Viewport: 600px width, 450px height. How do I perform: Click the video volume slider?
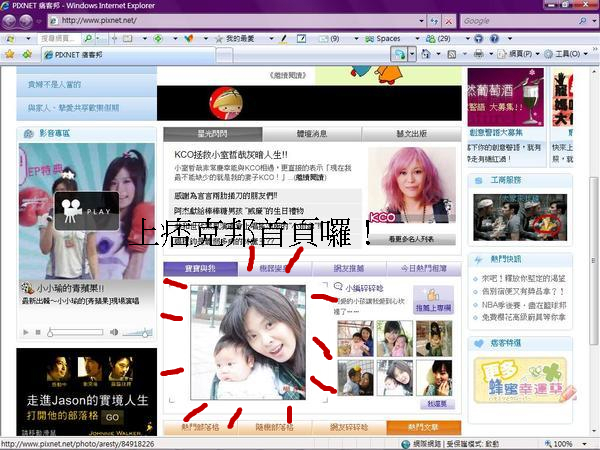coord(137,332)
